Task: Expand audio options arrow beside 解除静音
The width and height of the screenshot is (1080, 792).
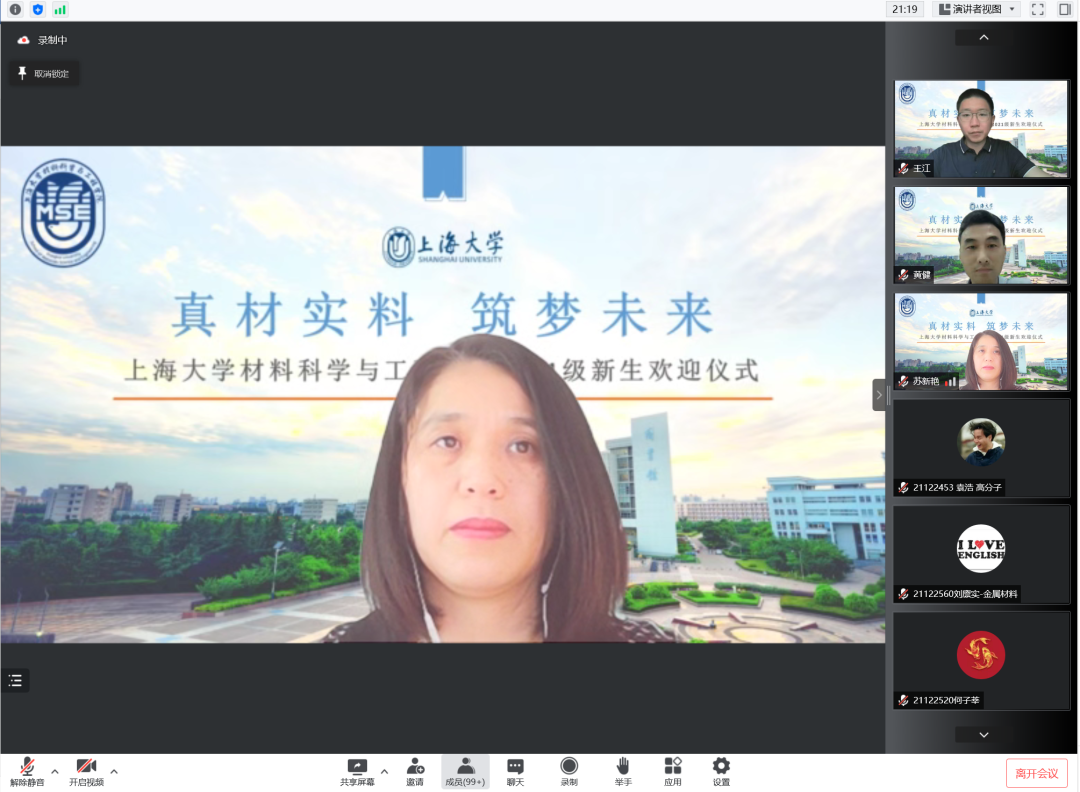Action: click(x=55, y=771)
